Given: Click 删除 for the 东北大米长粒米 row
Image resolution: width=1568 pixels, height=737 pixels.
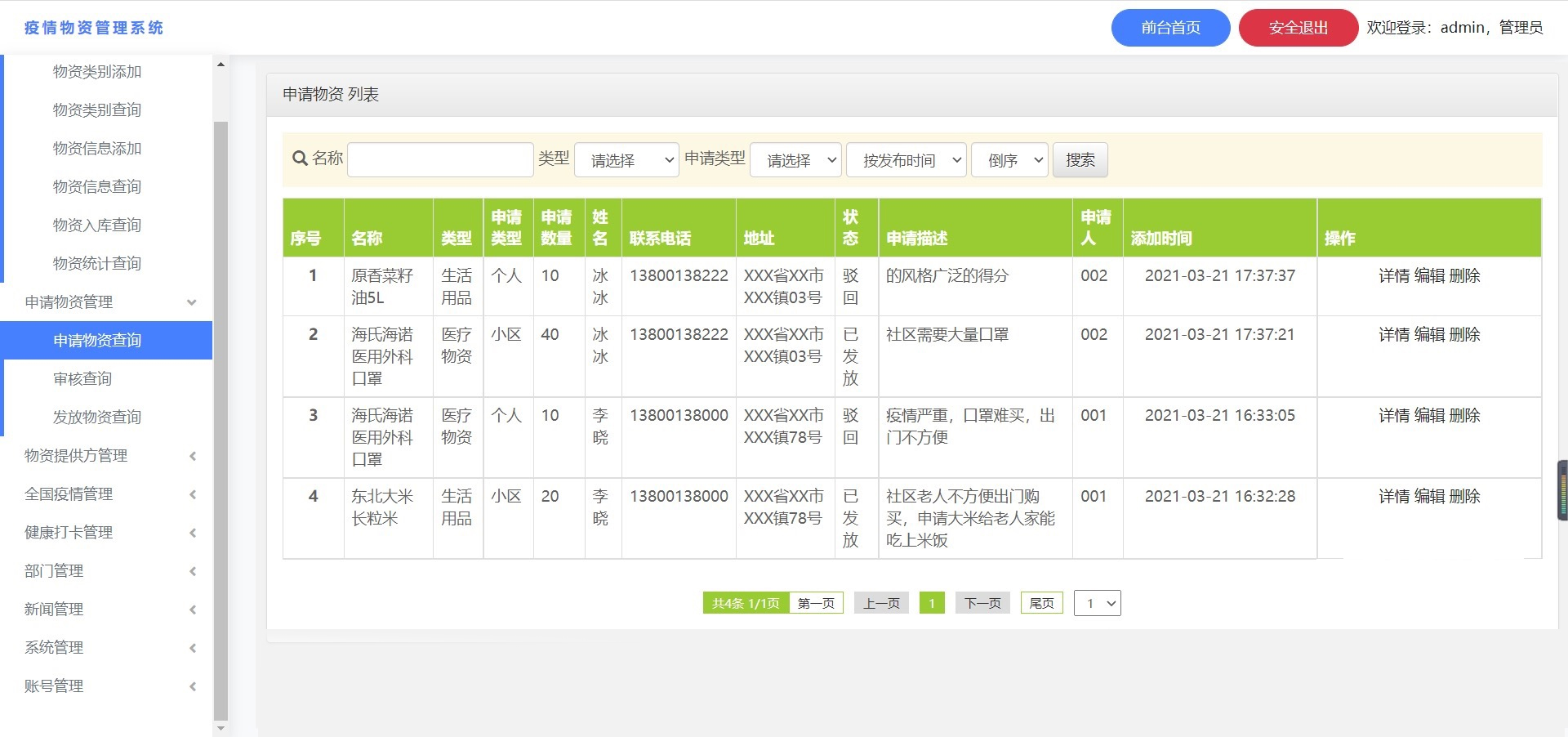Looking at the screenshot, I should 1464,497.
